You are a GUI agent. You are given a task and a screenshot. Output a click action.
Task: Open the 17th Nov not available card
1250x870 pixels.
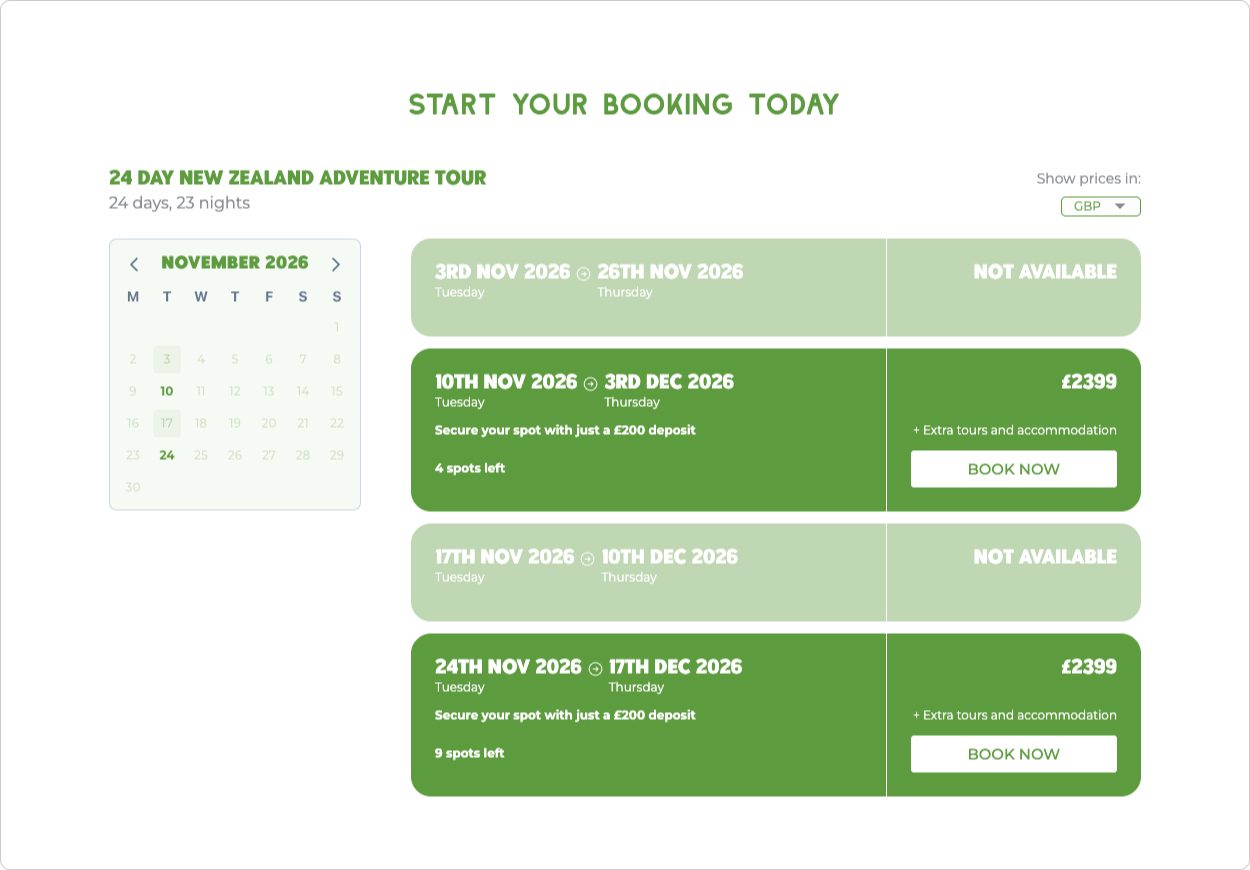coord(776,572)
